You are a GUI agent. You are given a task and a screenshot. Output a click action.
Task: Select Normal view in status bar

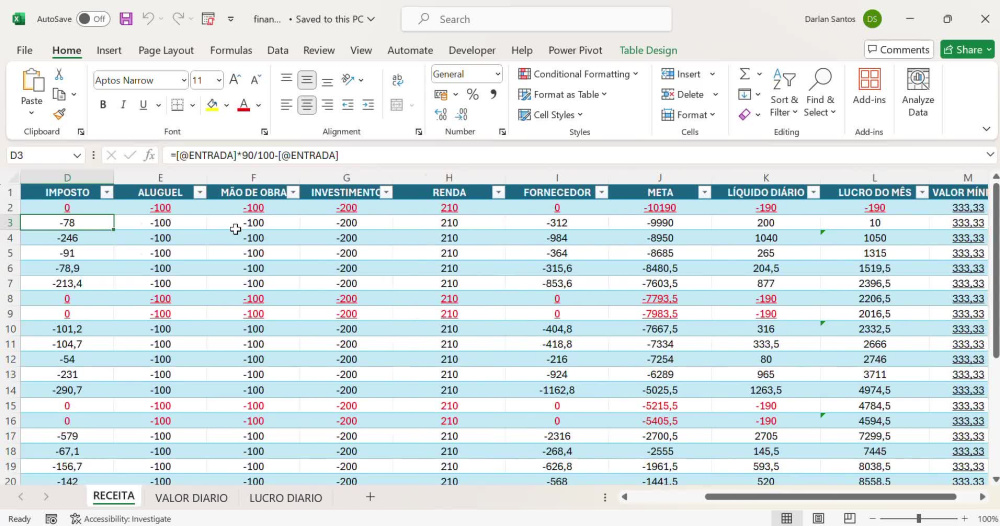[x=787, y=518]
